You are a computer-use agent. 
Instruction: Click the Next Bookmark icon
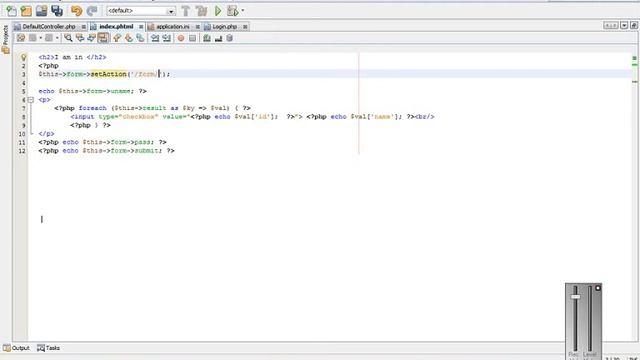(129, 38)
